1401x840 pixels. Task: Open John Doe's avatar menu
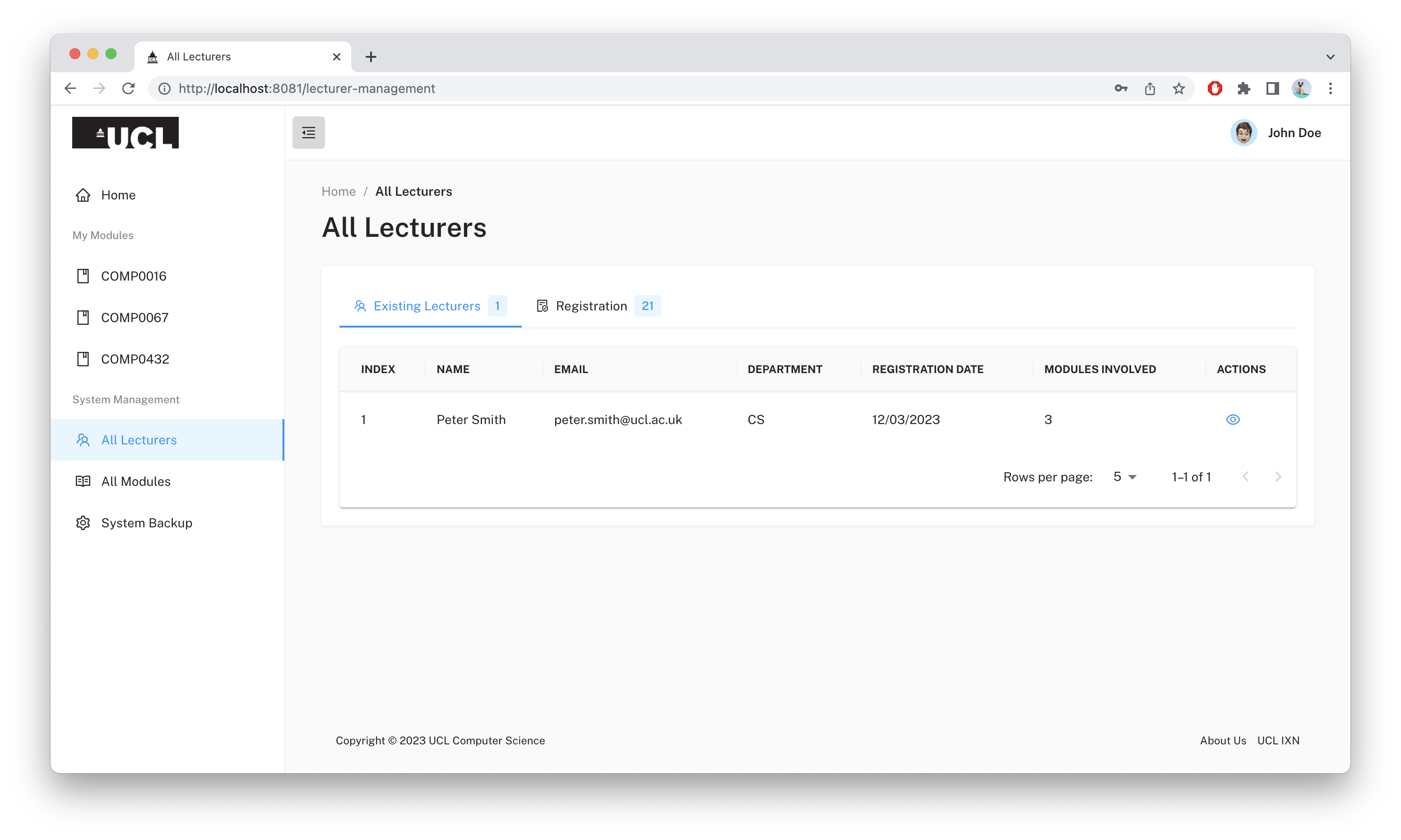pyautogui.click(x=1243, y=133)
